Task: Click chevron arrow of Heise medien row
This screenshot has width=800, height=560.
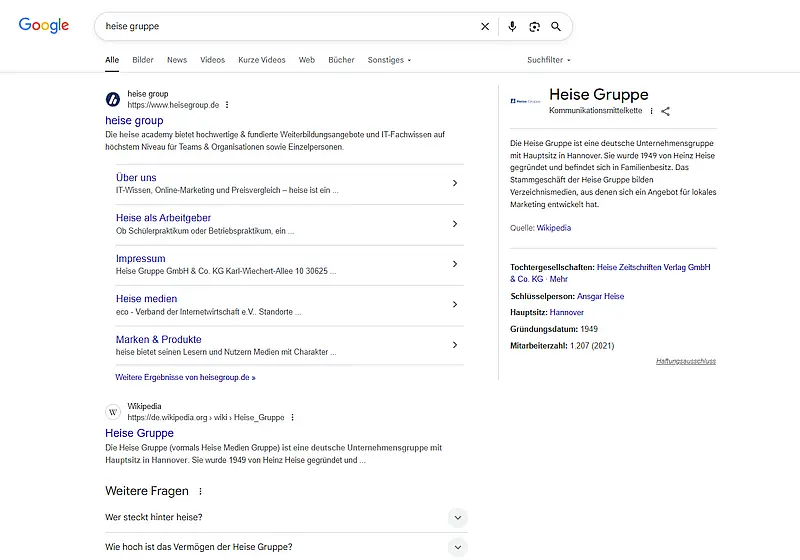Action: [455, 304]
